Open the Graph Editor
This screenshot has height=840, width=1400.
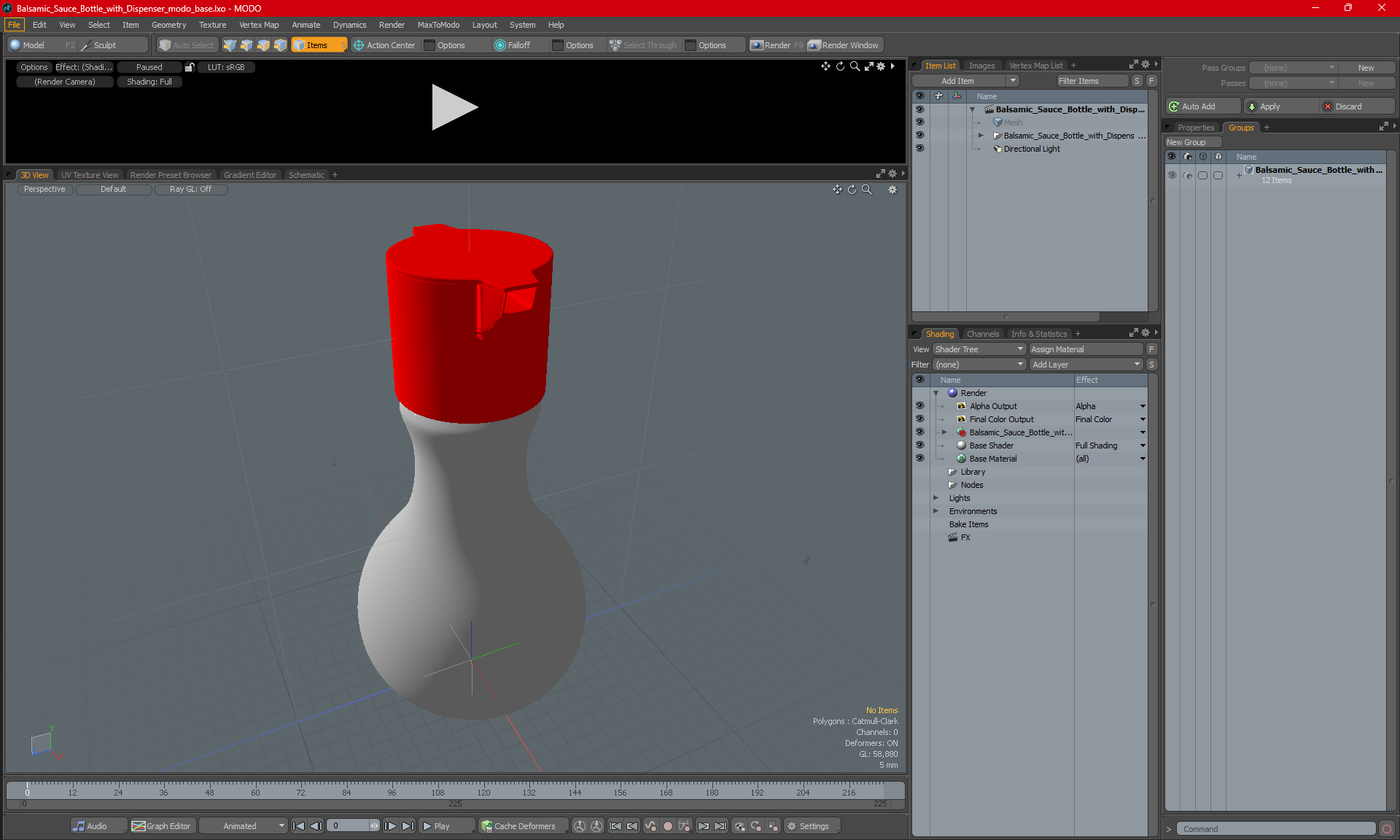(161, 826)
